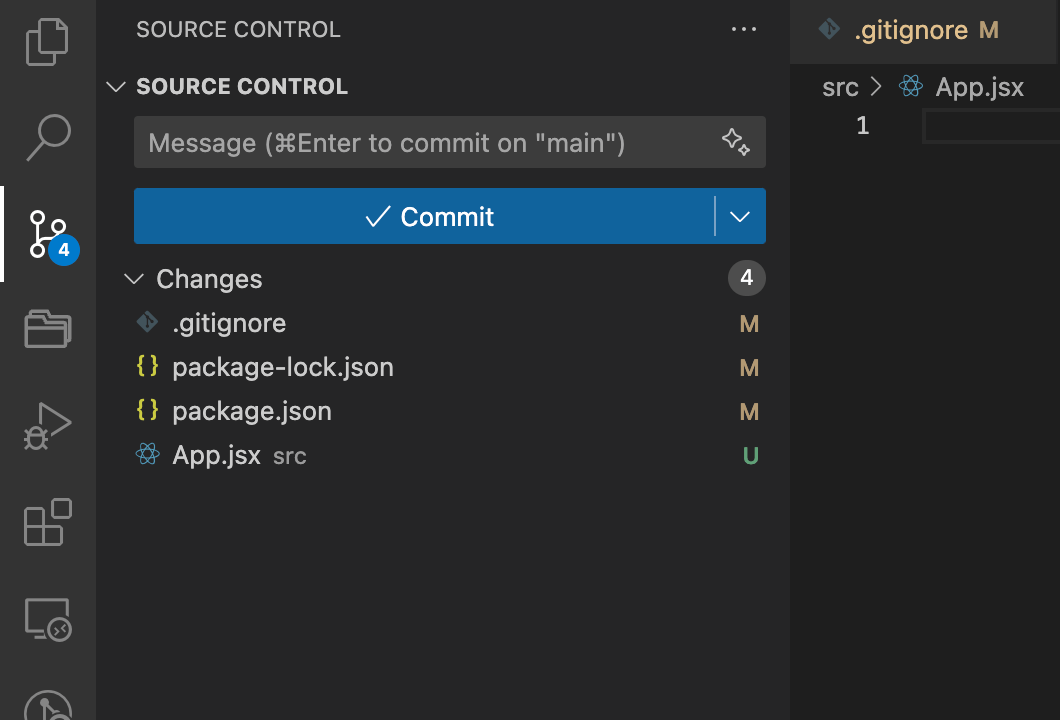Open App.jsx from the Changes list
Image resolution: width=1060 pixels, height=720 pixels.
point(215,455)
